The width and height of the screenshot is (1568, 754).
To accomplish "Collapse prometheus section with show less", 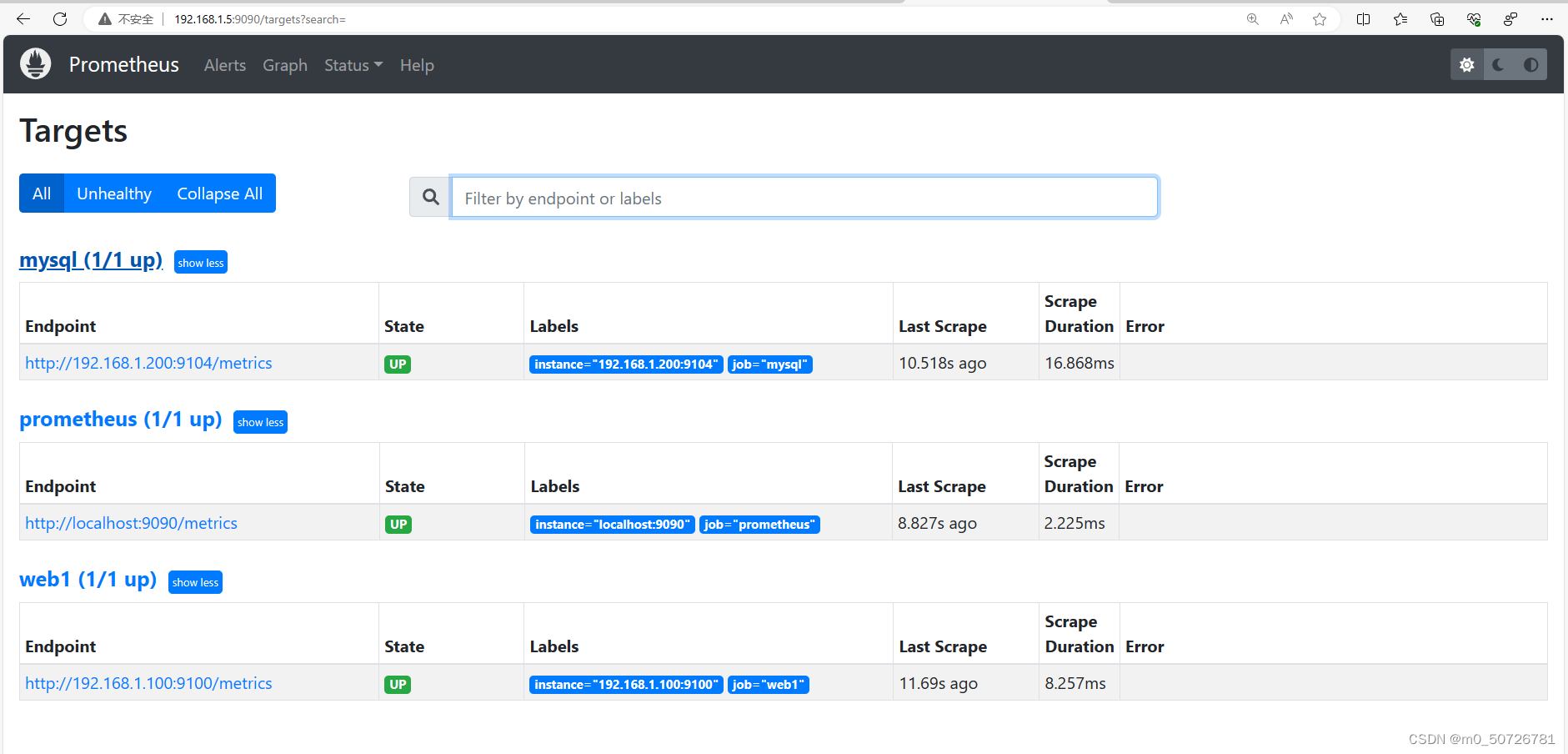I will 260,422.
